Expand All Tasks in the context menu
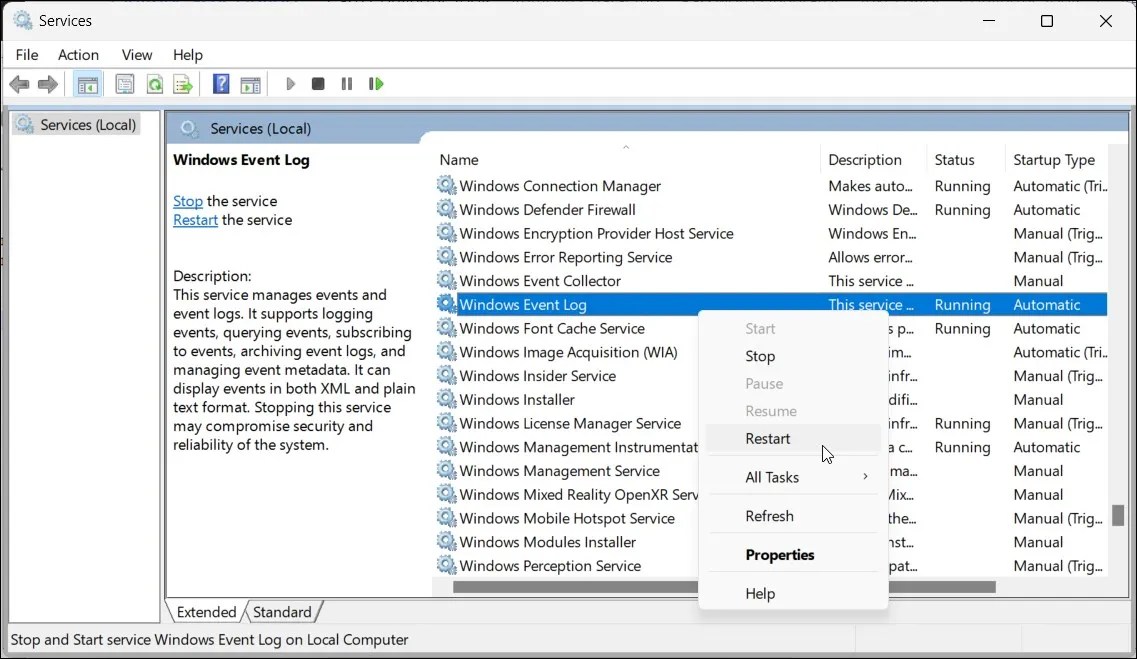Image resolution: width=1137 pixels, height=659 pixels. [773, 477]
